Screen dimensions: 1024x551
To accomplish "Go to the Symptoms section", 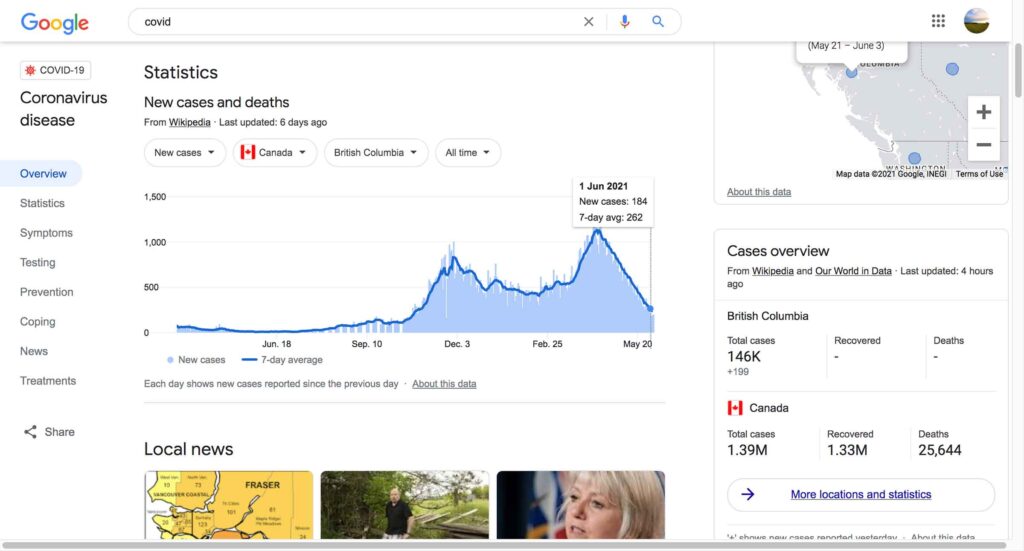I will [46, 233].
